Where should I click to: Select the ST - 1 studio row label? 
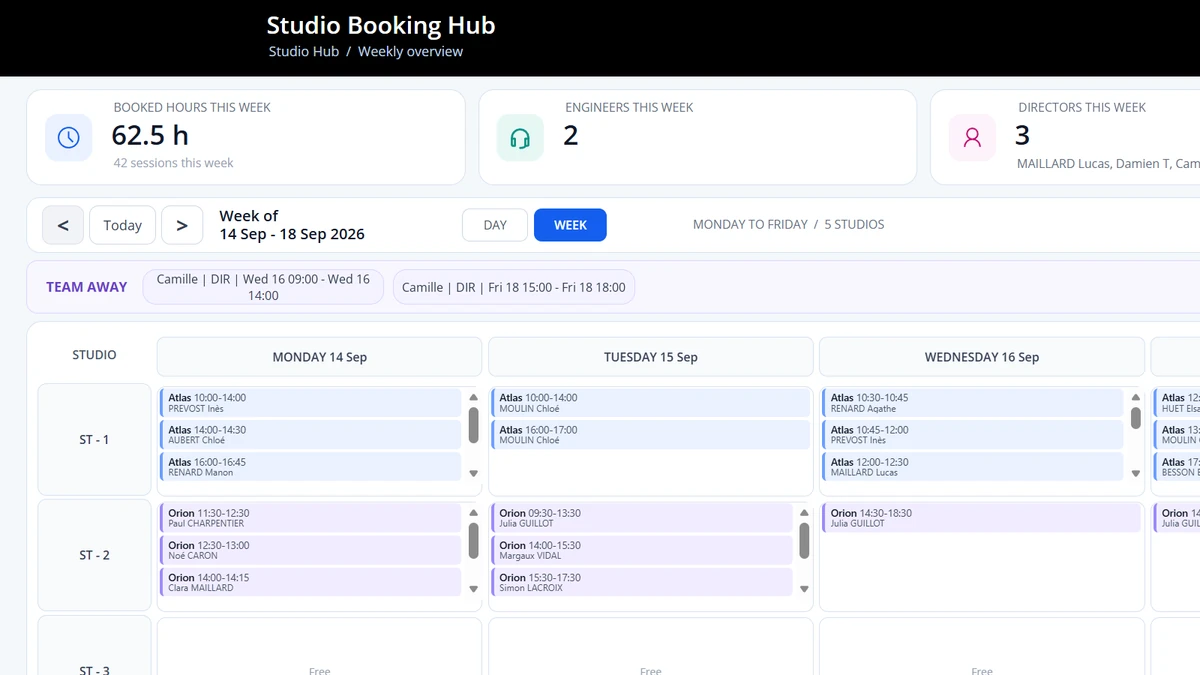94,440
